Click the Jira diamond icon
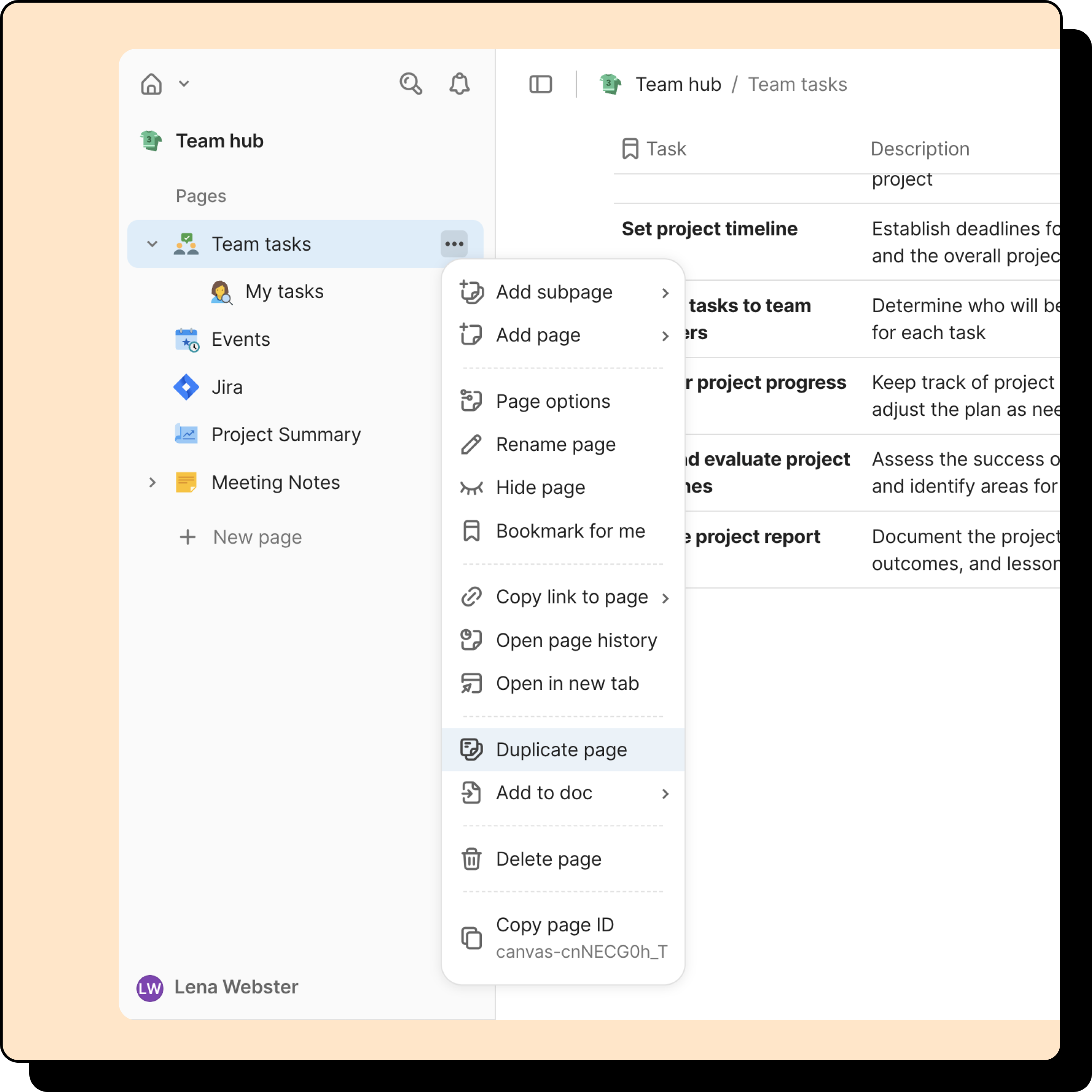Viewport: 1092px width, 1092px height. click(186, 387)
